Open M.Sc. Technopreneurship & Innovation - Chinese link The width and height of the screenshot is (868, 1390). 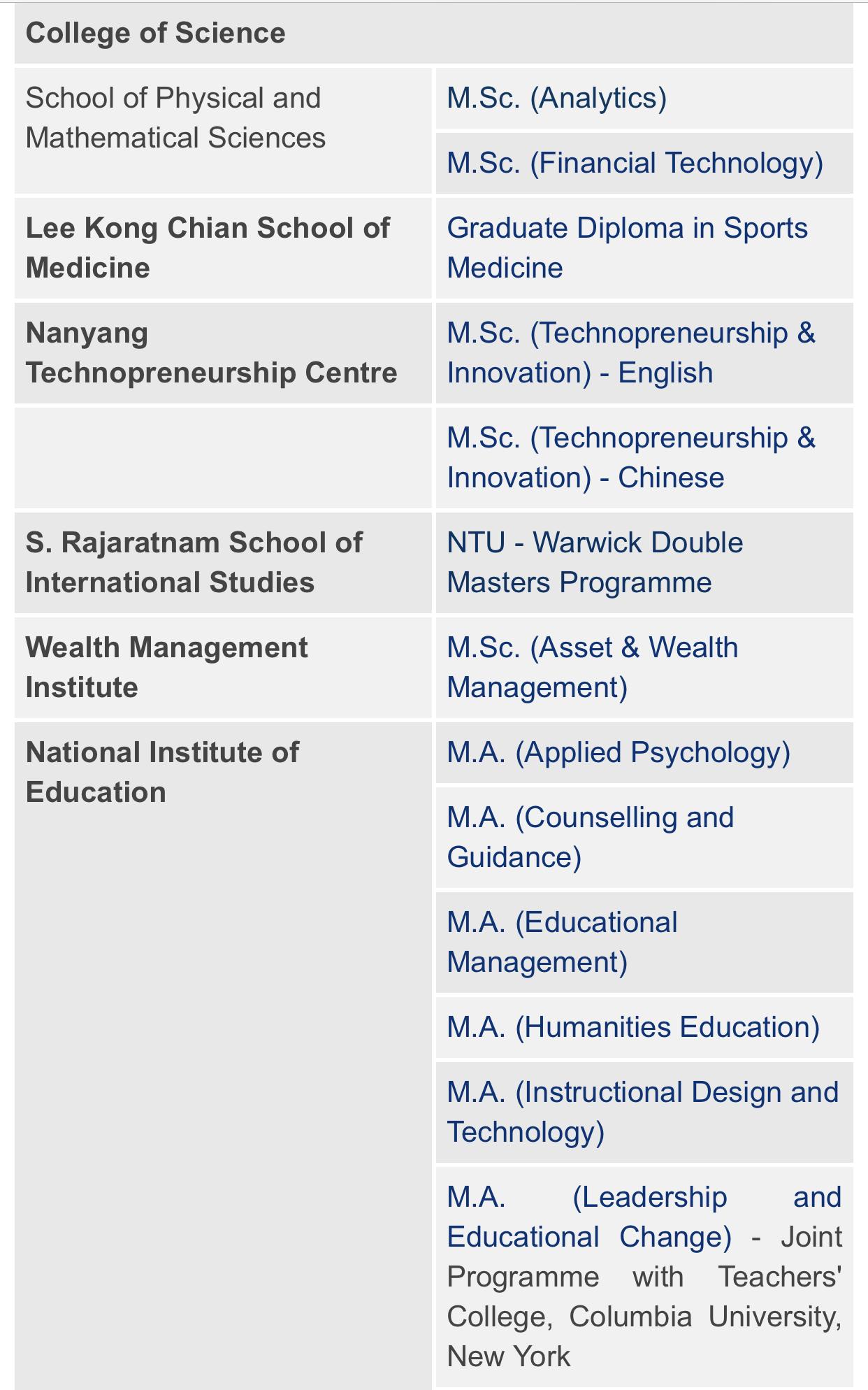pyautogui.click(x=630, y=457)
